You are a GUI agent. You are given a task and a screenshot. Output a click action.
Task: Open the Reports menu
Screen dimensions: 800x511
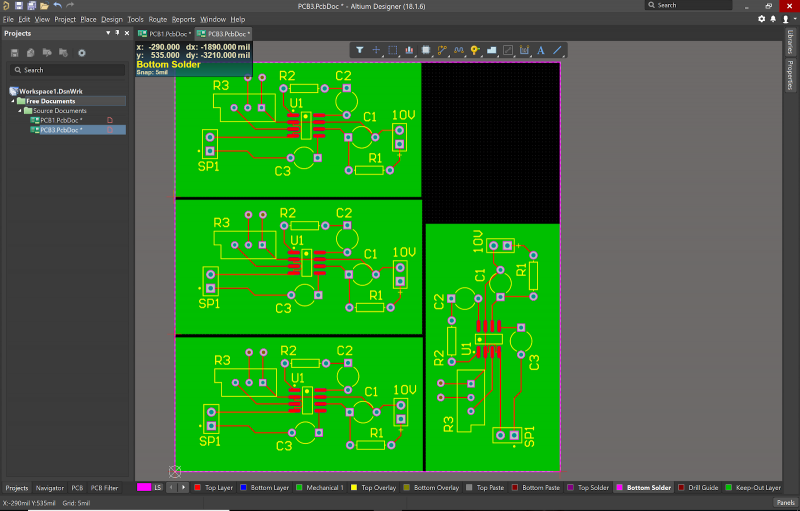pos(183,19)
